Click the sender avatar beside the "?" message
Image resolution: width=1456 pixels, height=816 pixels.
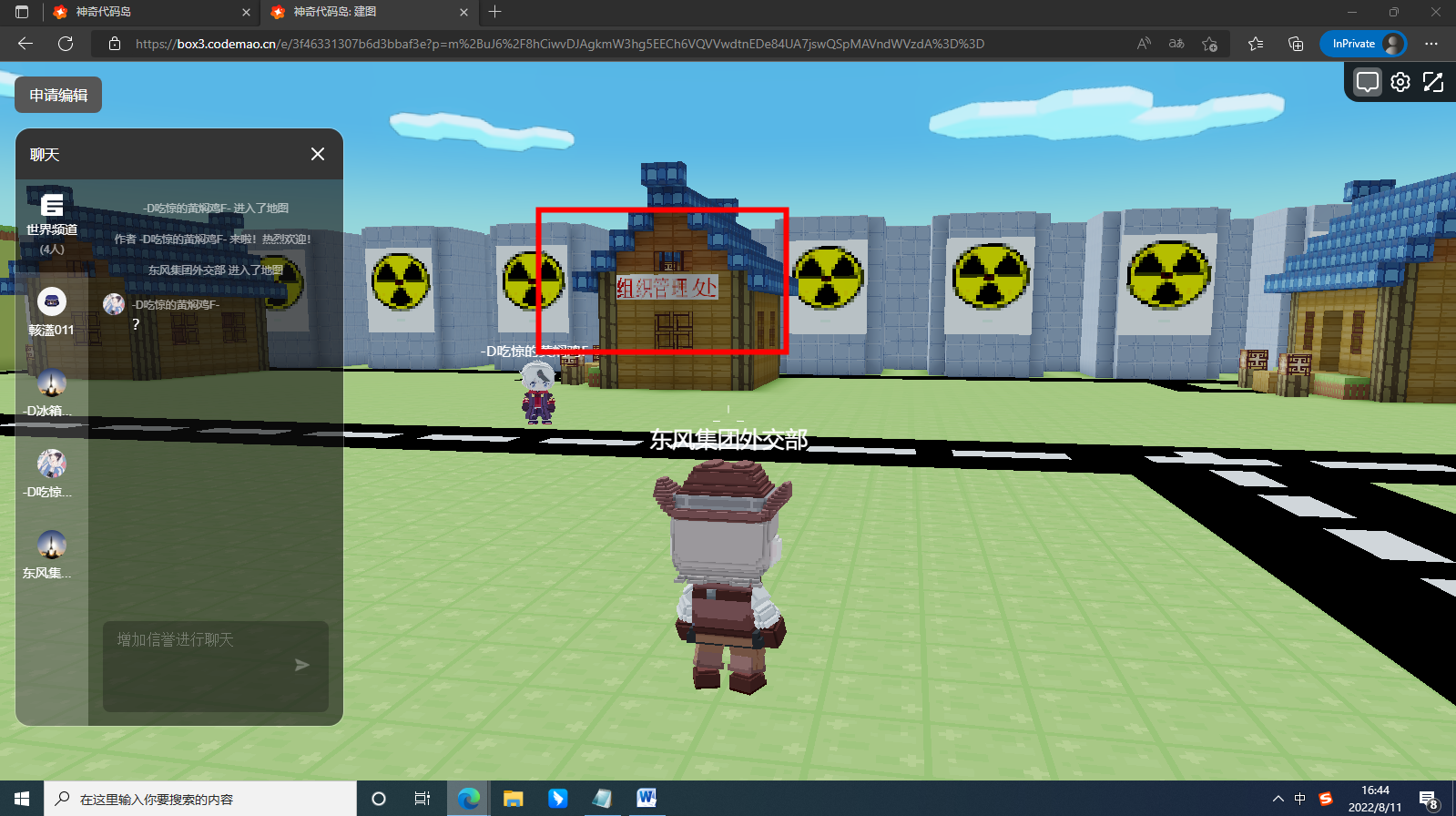[x=114, y=304]
